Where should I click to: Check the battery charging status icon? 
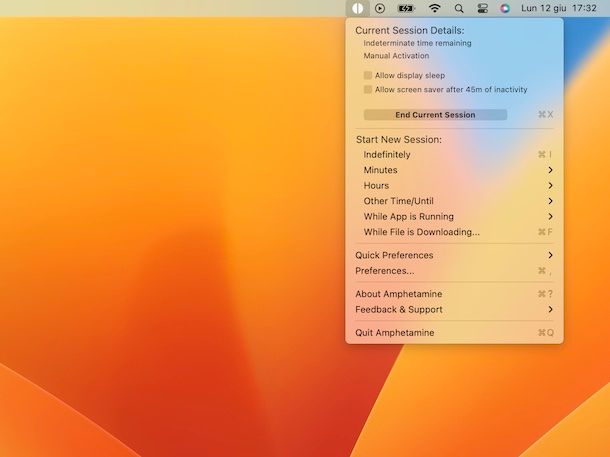click(406, 8)
